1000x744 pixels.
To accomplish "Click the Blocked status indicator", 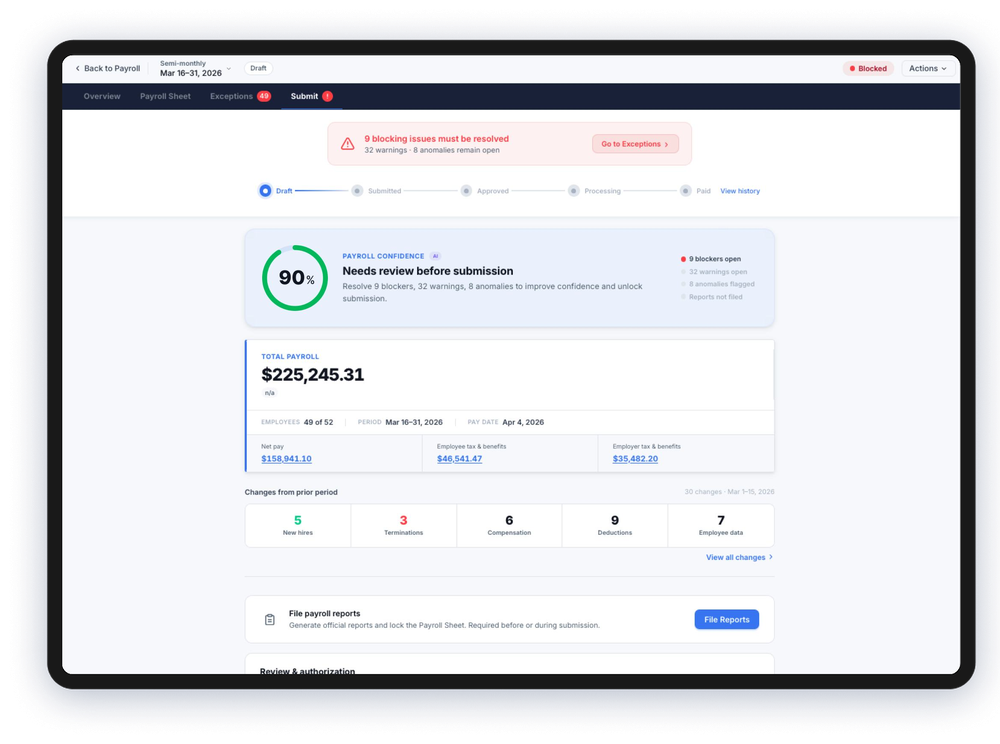I will 868,68.
